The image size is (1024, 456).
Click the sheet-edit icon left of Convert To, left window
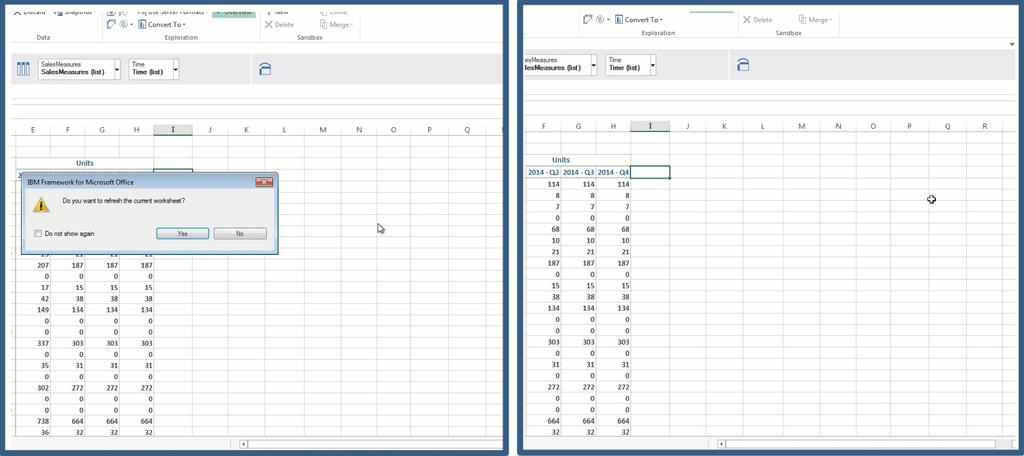pos(111,25)
